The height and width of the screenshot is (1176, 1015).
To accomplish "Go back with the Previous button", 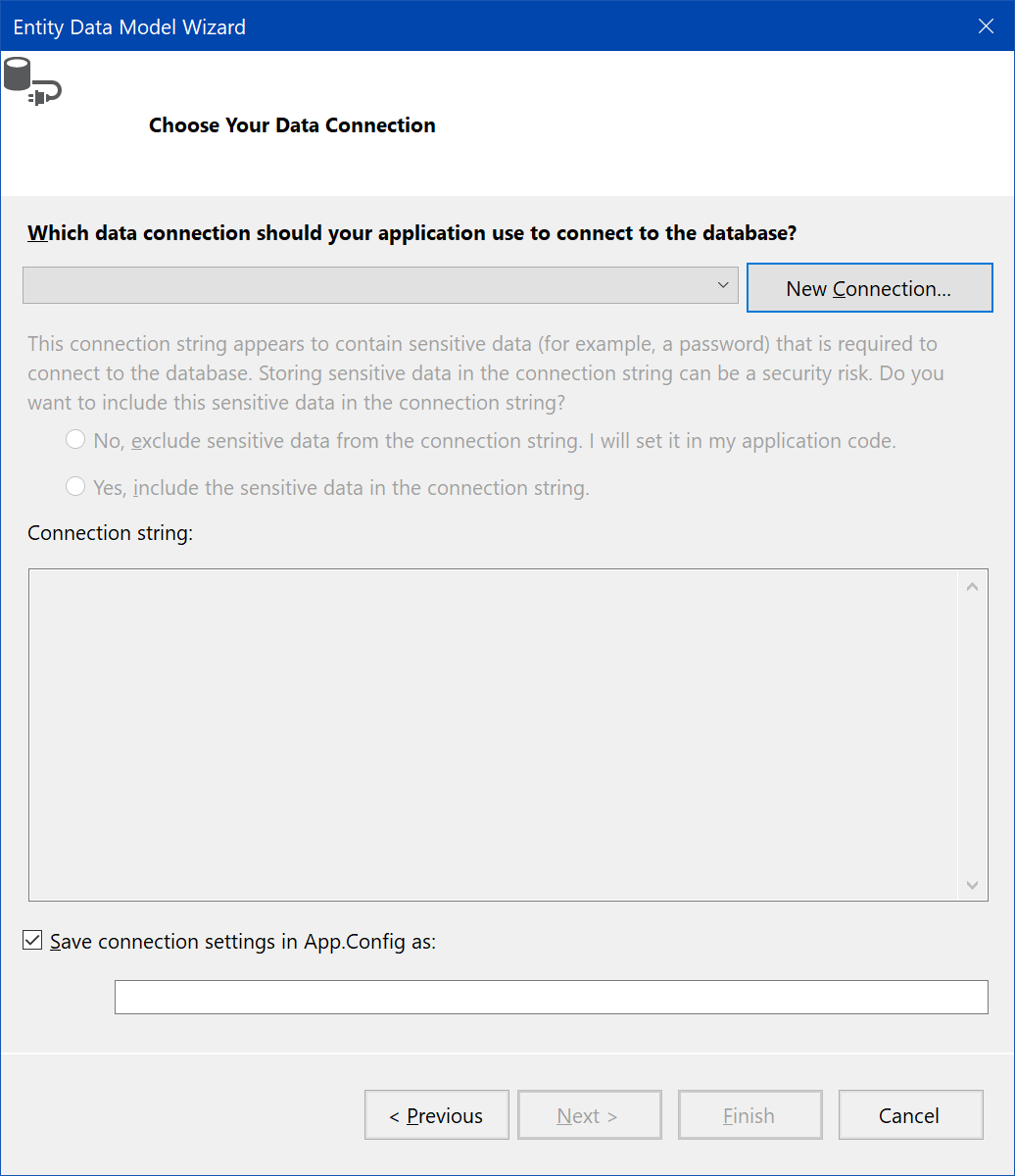I will pyautogui.click(x=437, y=1115).
